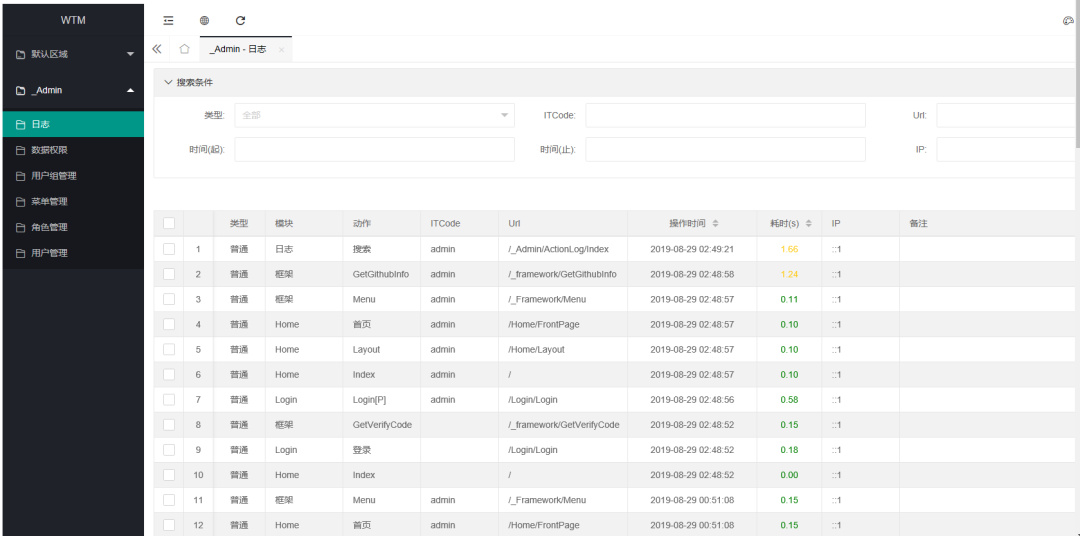The width and height of the screenshot is (1080, 536).
Task: Click the double-left arrow tab scroller
Action: click(157, 49)
